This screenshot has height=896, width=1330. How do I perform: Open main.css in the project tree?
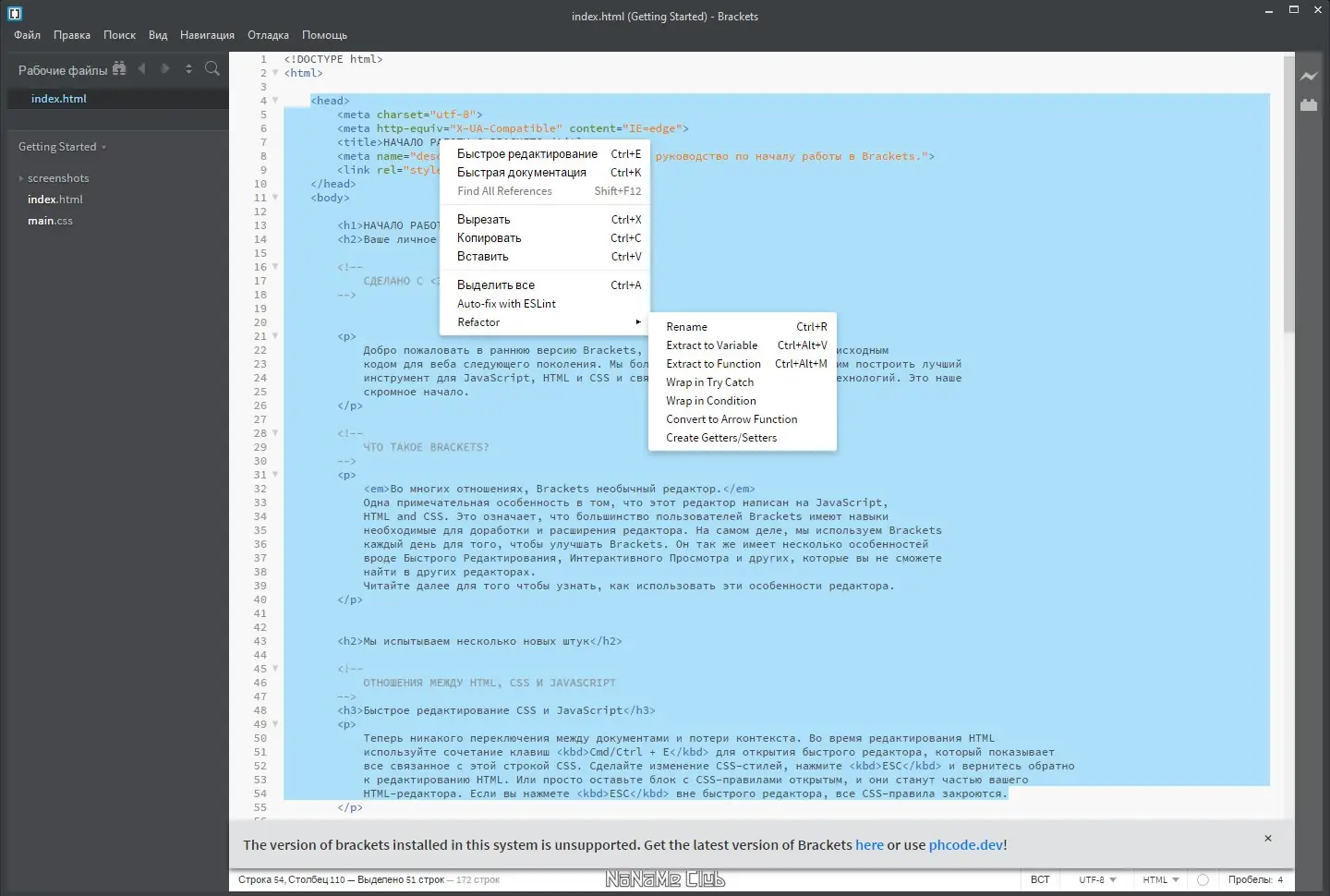(x=50, y=221)
